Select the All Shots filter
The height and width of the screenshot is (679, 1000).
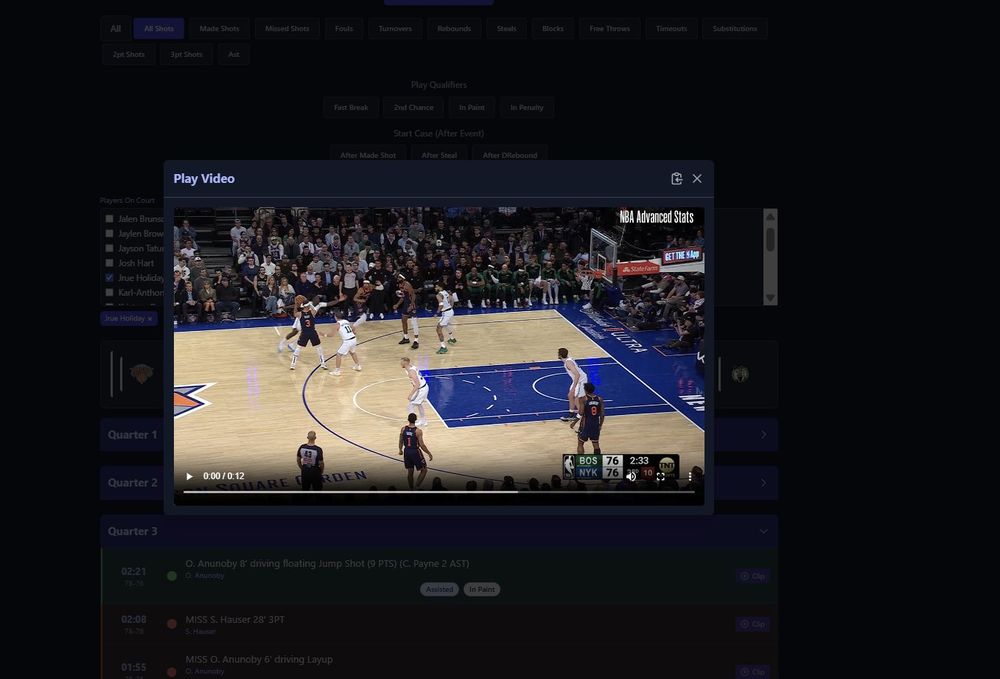pyautogui.click(x=159, y=29)
